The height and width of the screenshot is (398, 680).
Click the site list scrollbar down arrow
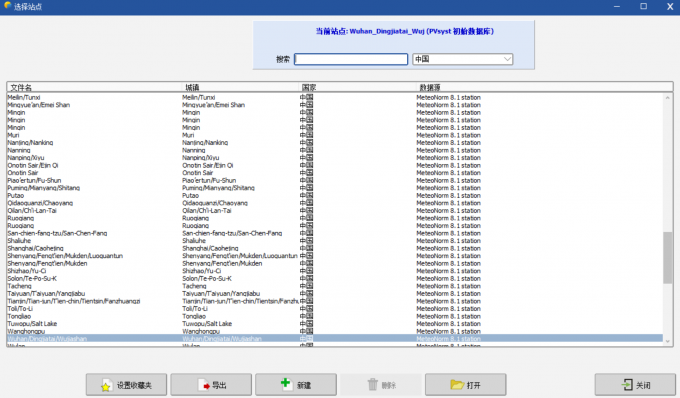click(x=667, y=341)
